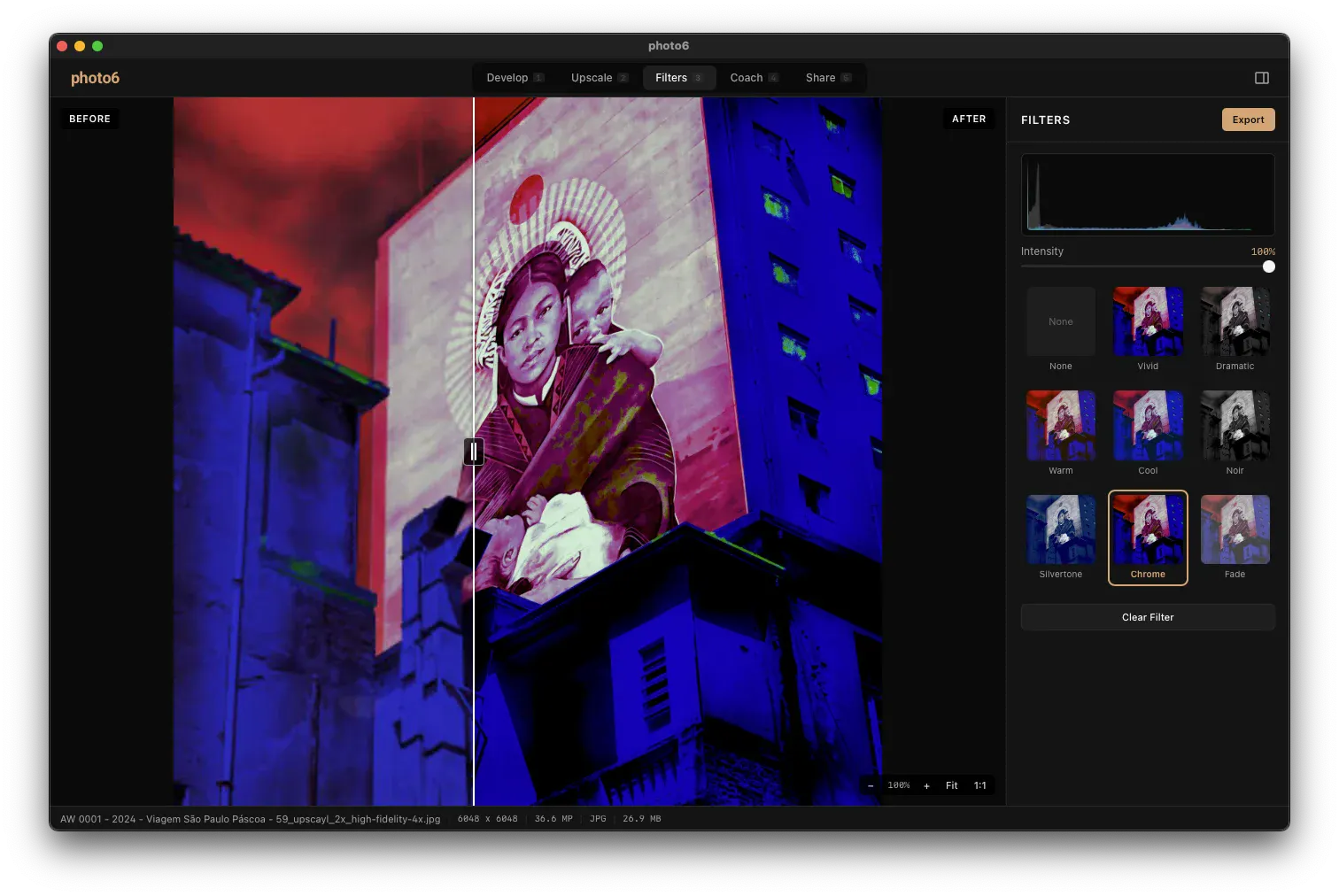
Task: Click the file name in status bar
Action: click(x=250, y=819)
